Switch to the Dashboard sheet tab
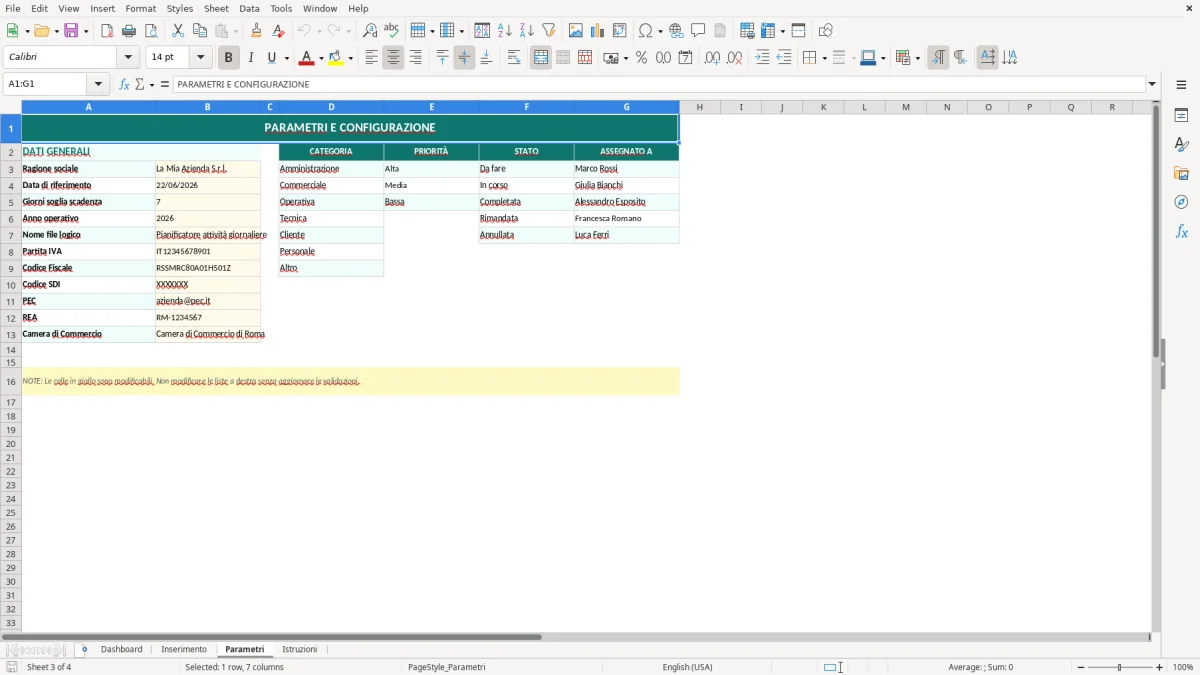 [x=121, y=650]
